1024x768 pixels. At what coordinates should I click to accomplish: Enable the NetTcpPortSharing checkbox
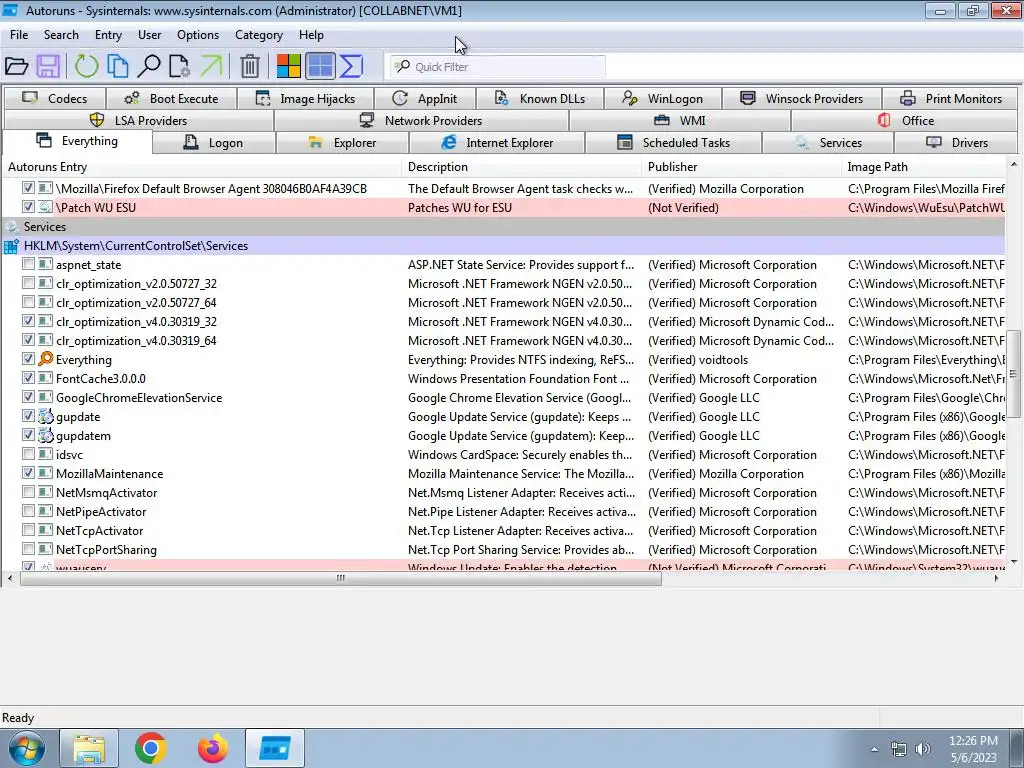tap(28, 549)
